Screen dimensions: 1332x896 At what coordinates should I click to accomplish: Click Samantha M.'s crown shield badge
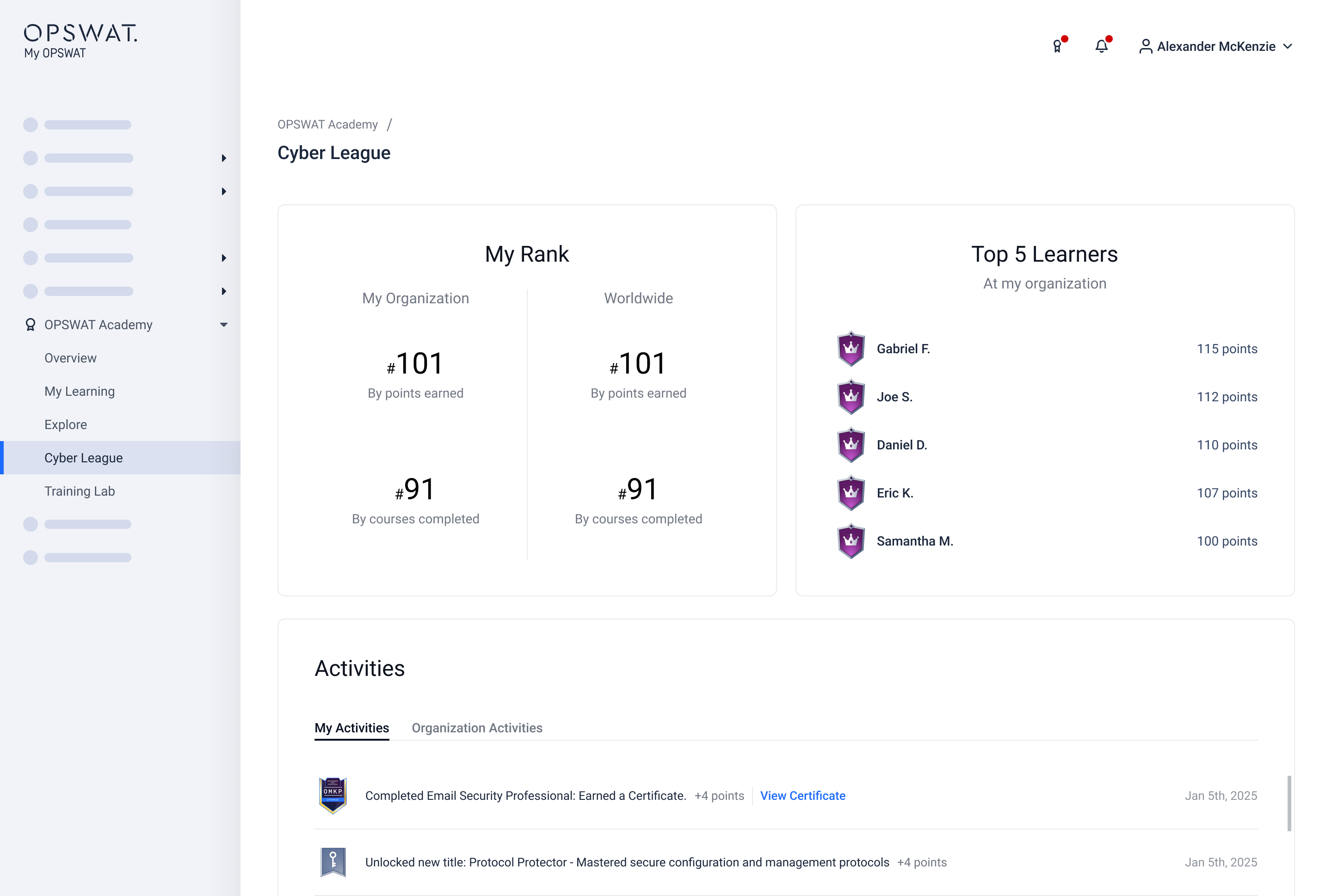pos(851,541)
